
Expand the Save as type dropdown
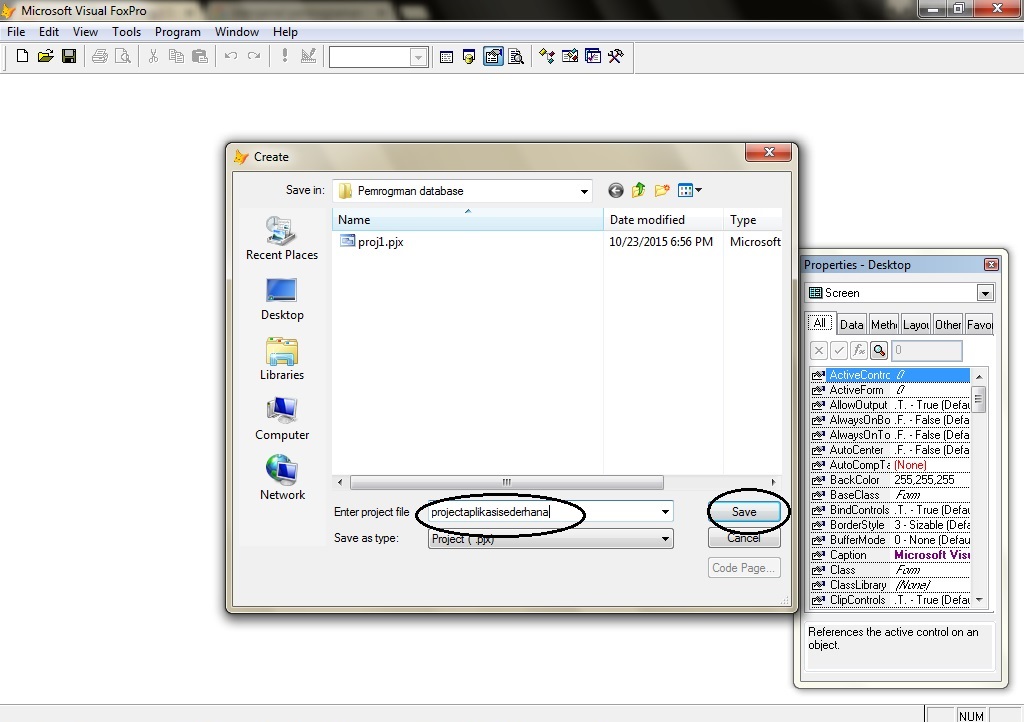point(665,539)
